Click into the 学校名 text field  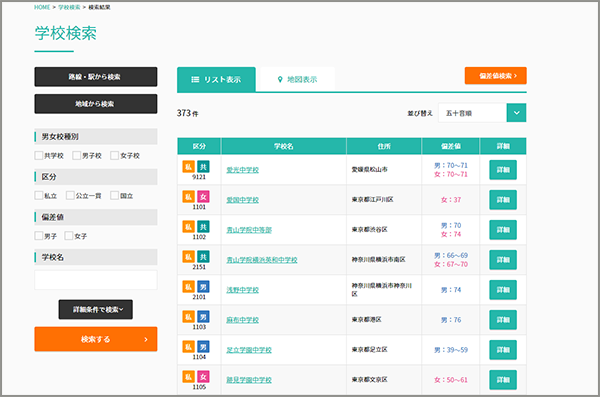[96, 280]
